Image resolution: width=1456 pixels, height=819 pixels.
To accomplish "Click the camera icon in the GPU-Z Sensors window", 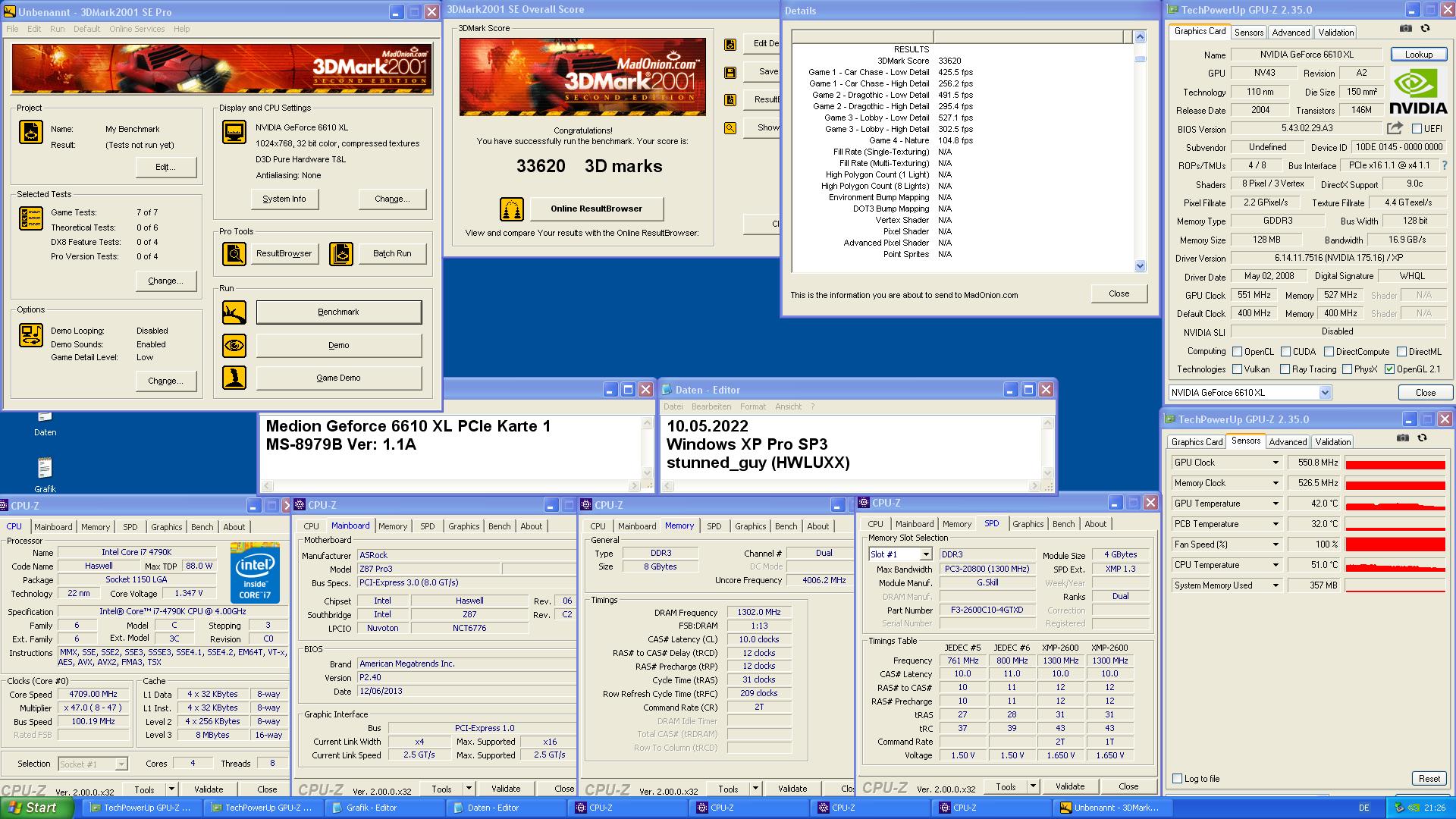I will point(1403,438).
